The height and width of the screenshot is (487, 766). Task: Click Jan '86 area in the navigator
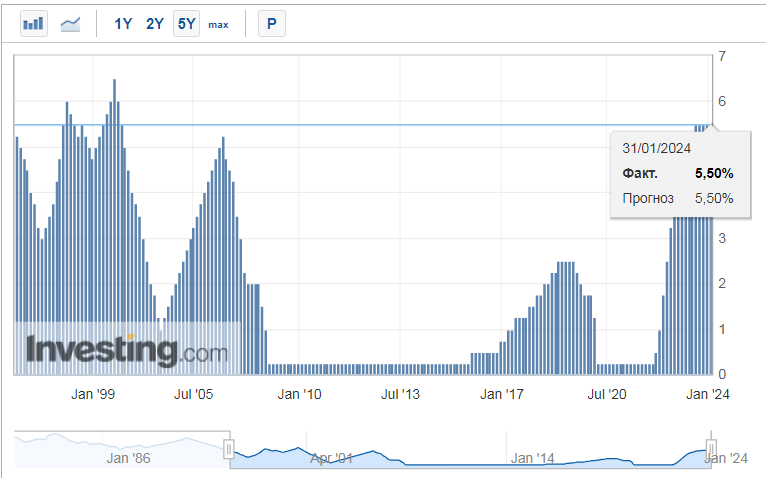coord(128,459)
